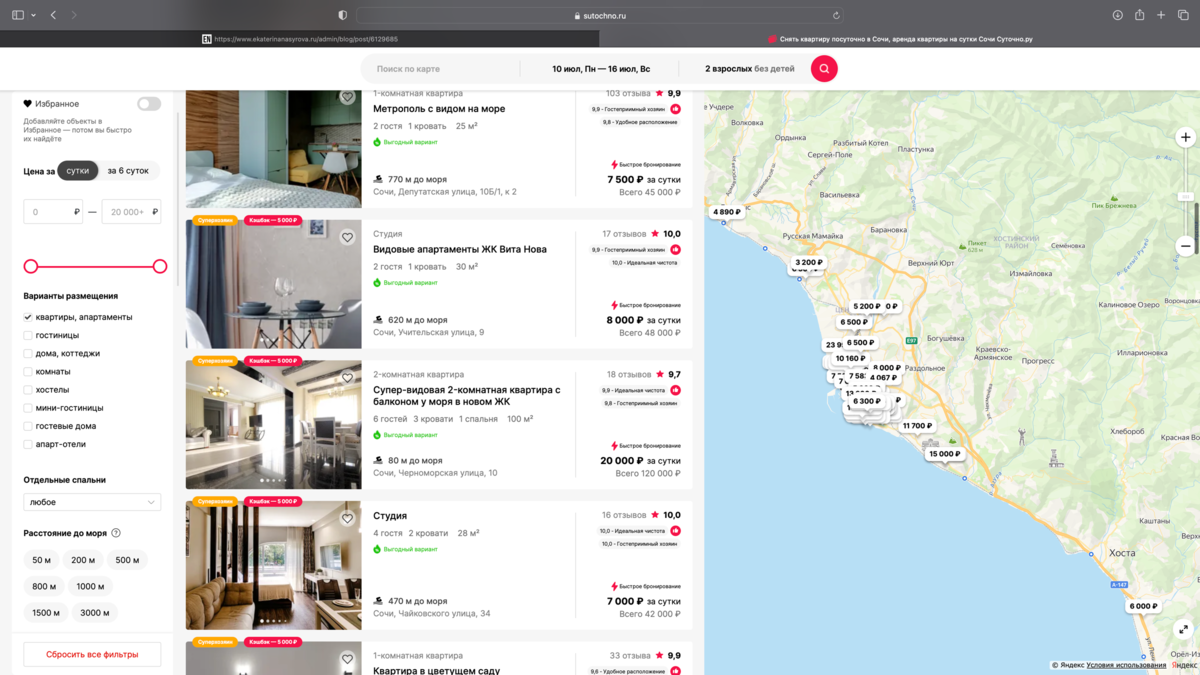1200x675 pixels.
Task: Click the 11 700 ₽ map price marker
Action: point(917,426)
